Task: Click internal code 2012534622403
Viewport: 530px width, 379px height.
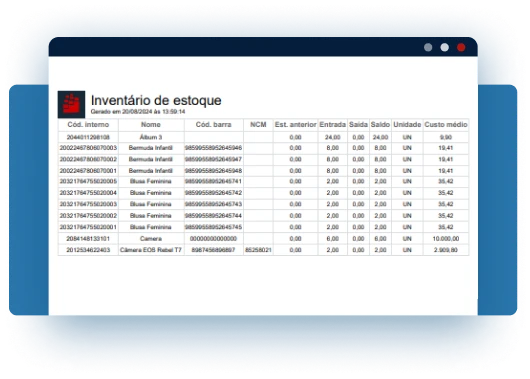Action: [88, 250]
